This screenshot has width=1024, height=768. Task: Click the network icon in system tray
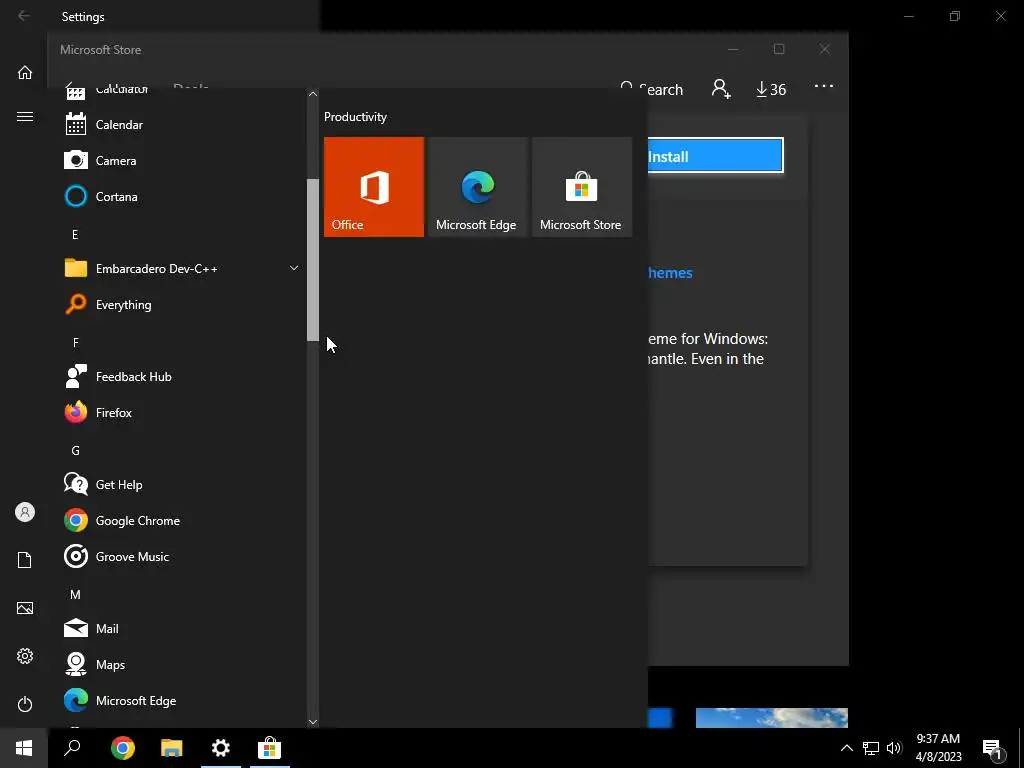(x=871, y=748)
